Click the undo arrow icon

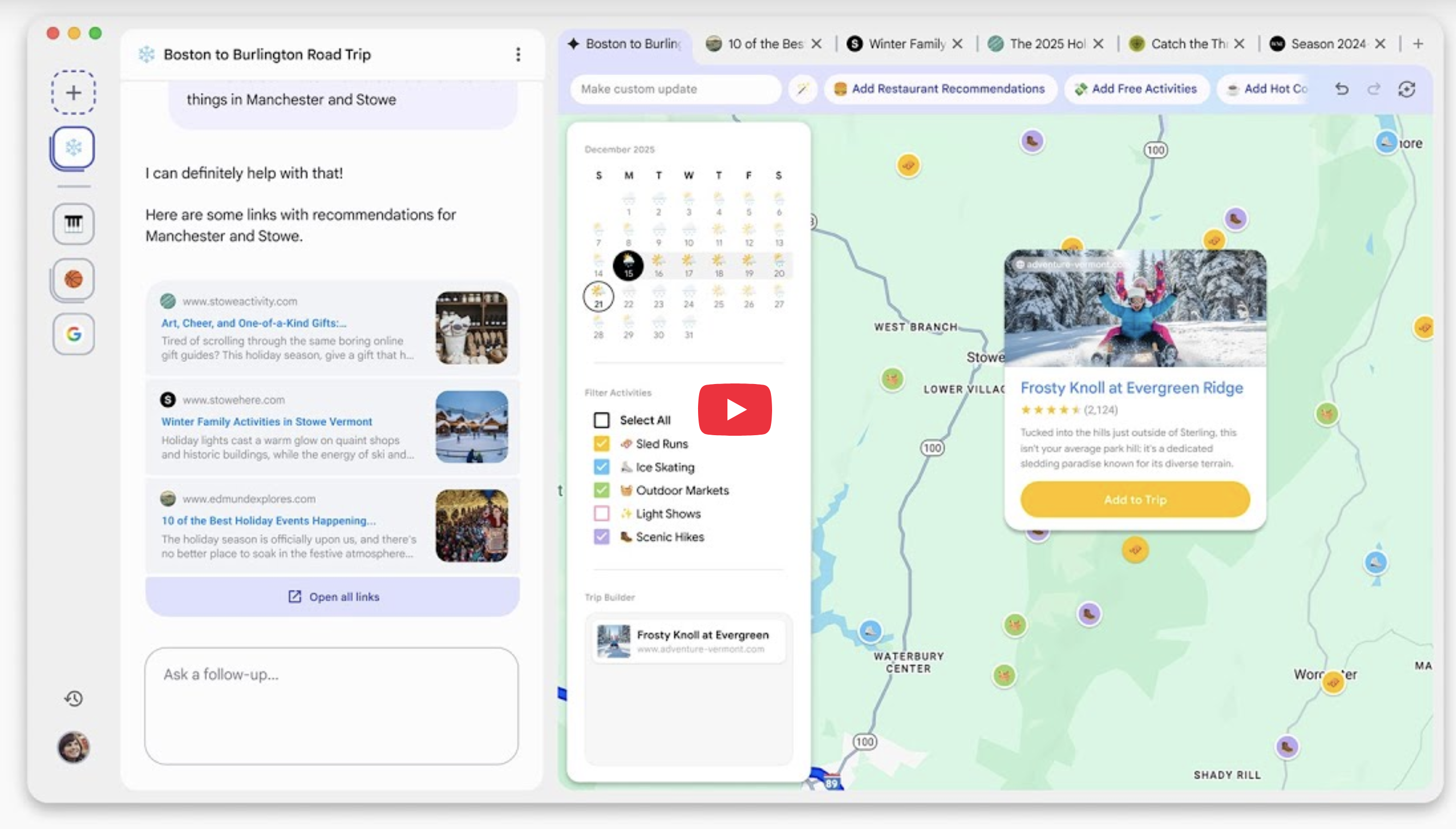point(1342,89)
